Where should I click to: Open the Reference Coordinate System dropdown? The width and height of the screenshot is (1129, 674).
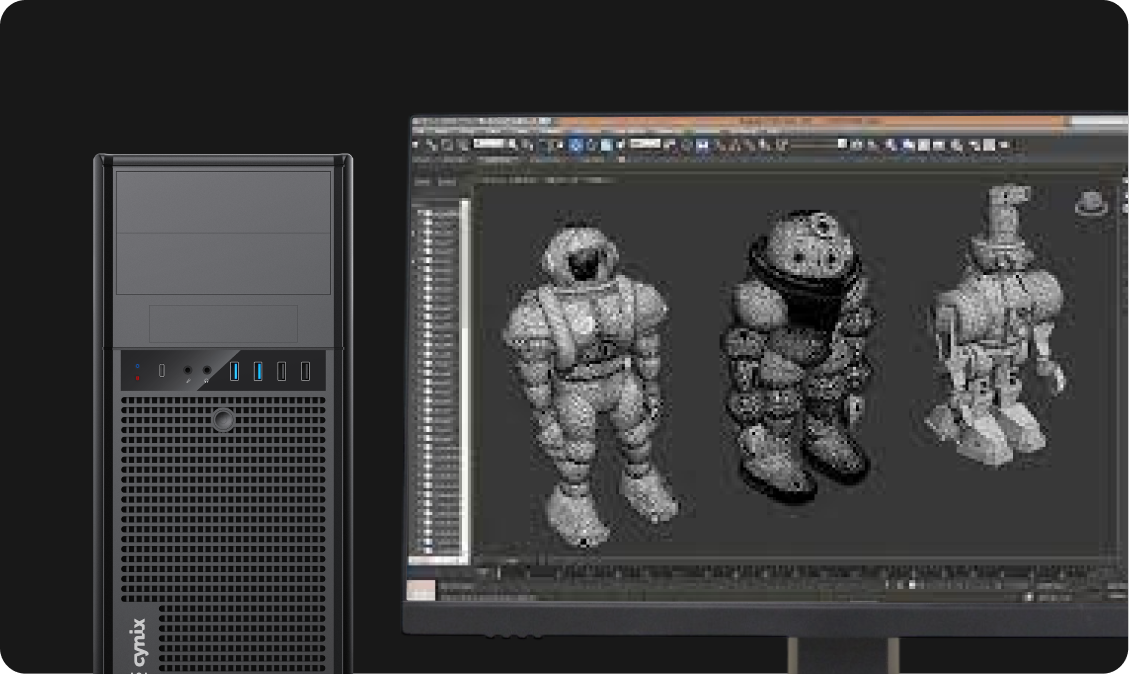click(x=643, y=145)
